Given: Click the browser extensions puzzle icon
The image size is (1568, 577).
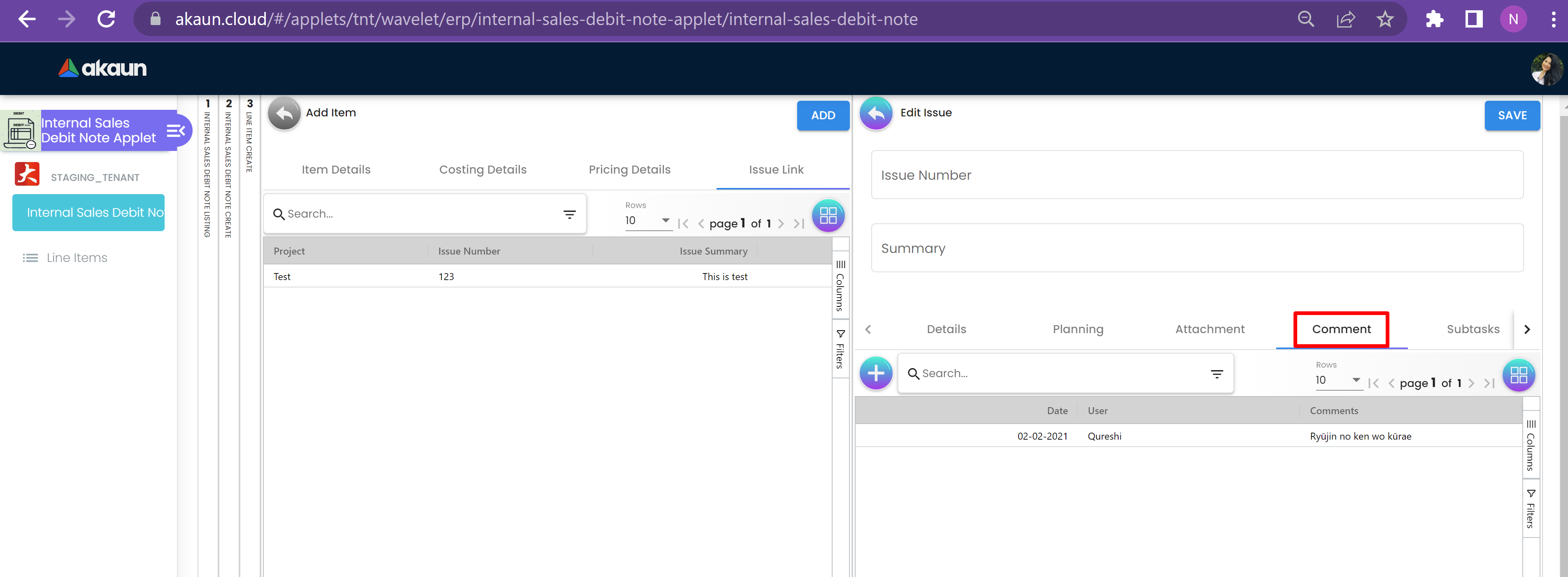Looking at the screenshot, I should tap(1434, 19).
